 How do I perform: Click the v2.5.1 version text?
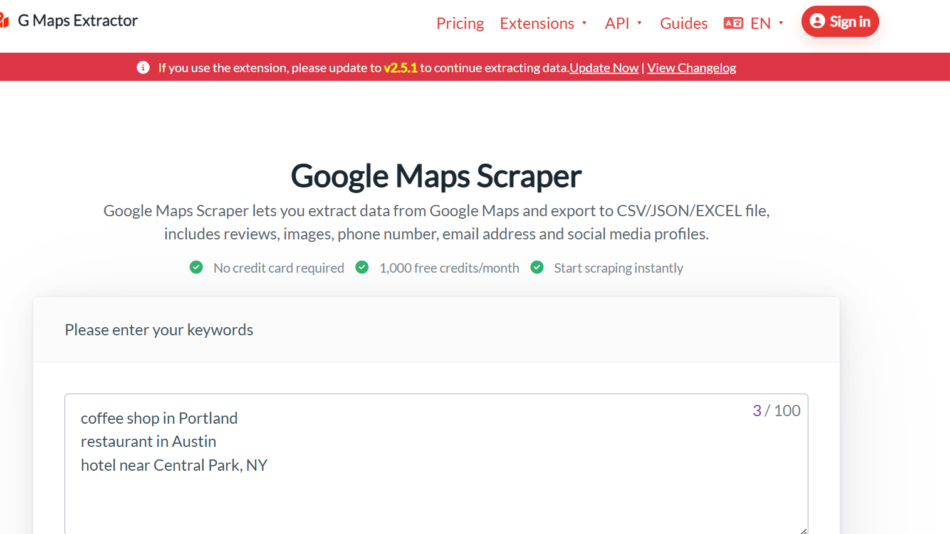coord(400,67)
